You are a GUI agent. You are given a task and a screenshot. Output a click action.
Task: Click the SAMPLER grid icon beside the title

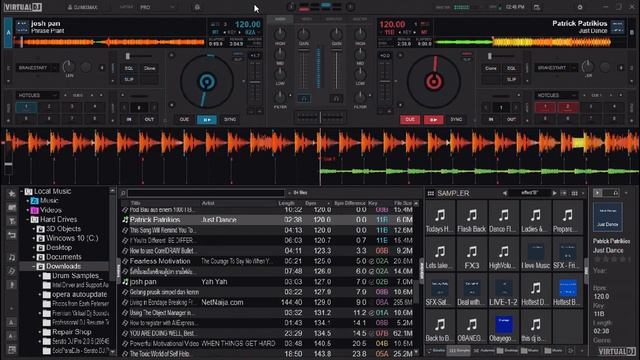(430, 193)
